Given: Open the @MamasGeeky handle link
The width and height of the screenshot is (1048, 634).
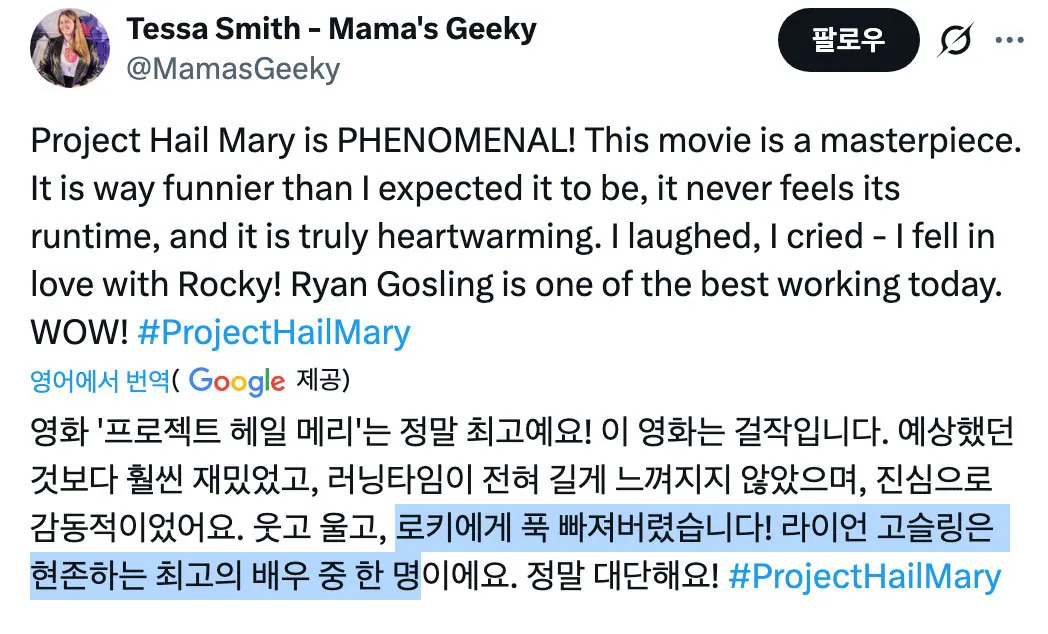Looking at the screenshot, I should pos(233,69).
